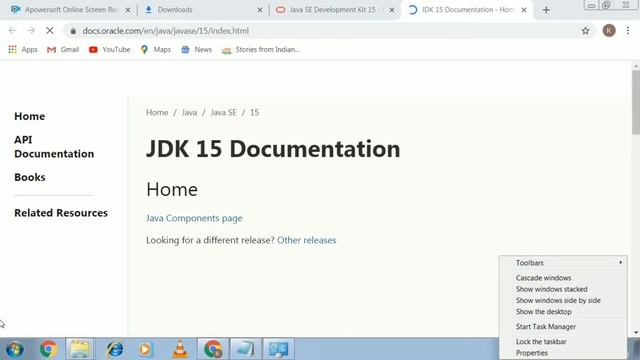Follow Other releases link
Viewport: 640px width, 360px height.
pos(307,240)
